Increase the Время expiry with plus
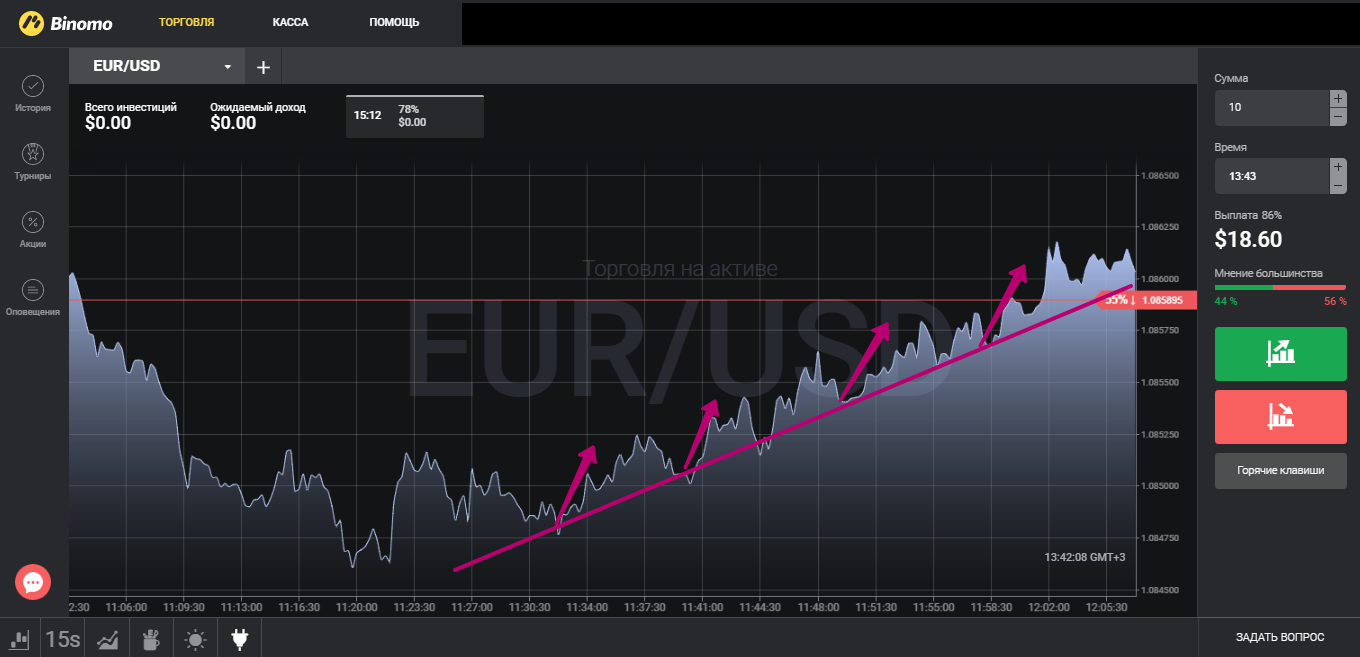This screenshot has height=657, width=1360. pyautogui.click(x=1338, y=166)
